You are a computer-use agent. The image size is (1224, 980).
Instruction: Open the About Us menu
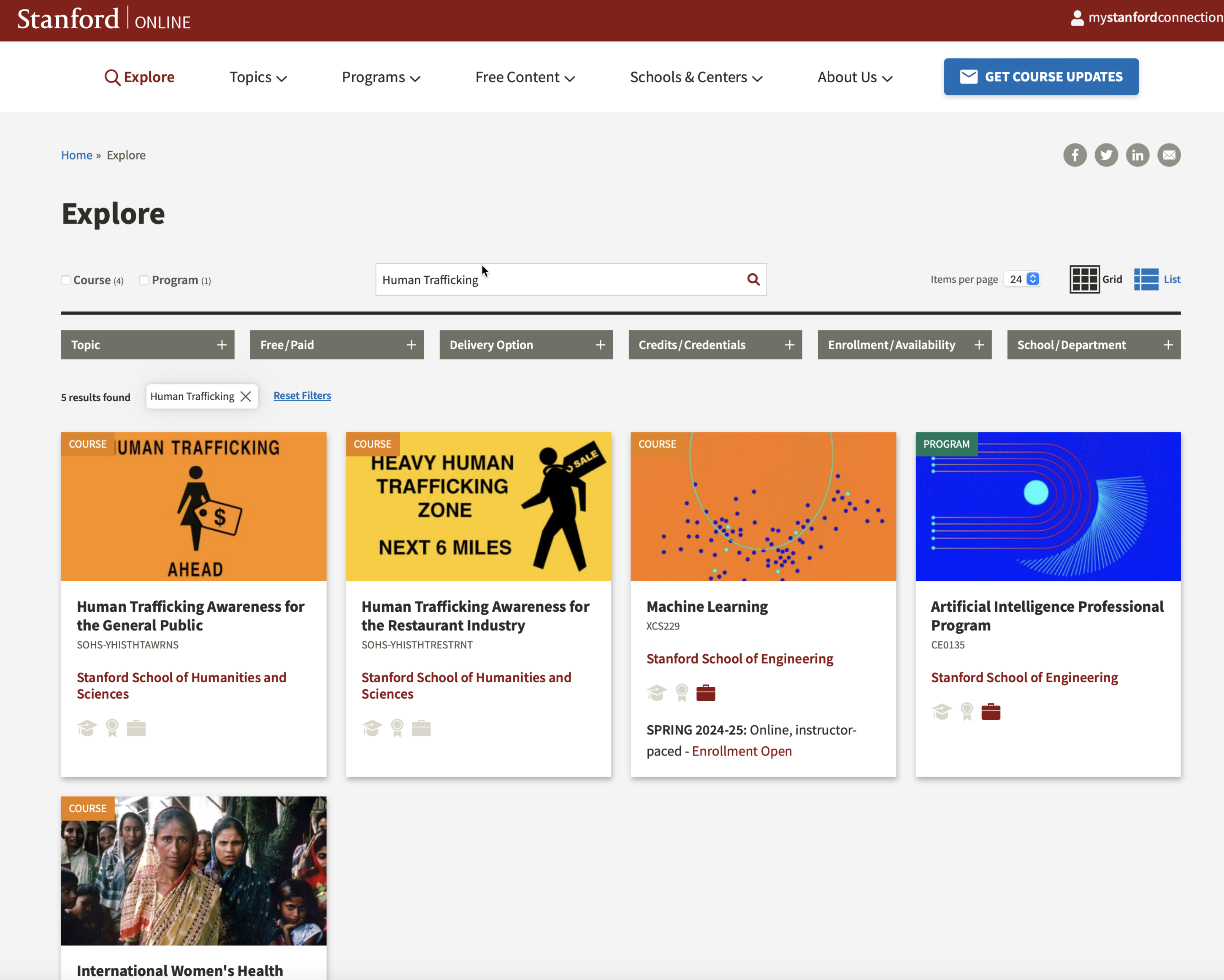(x=855, y=77)
